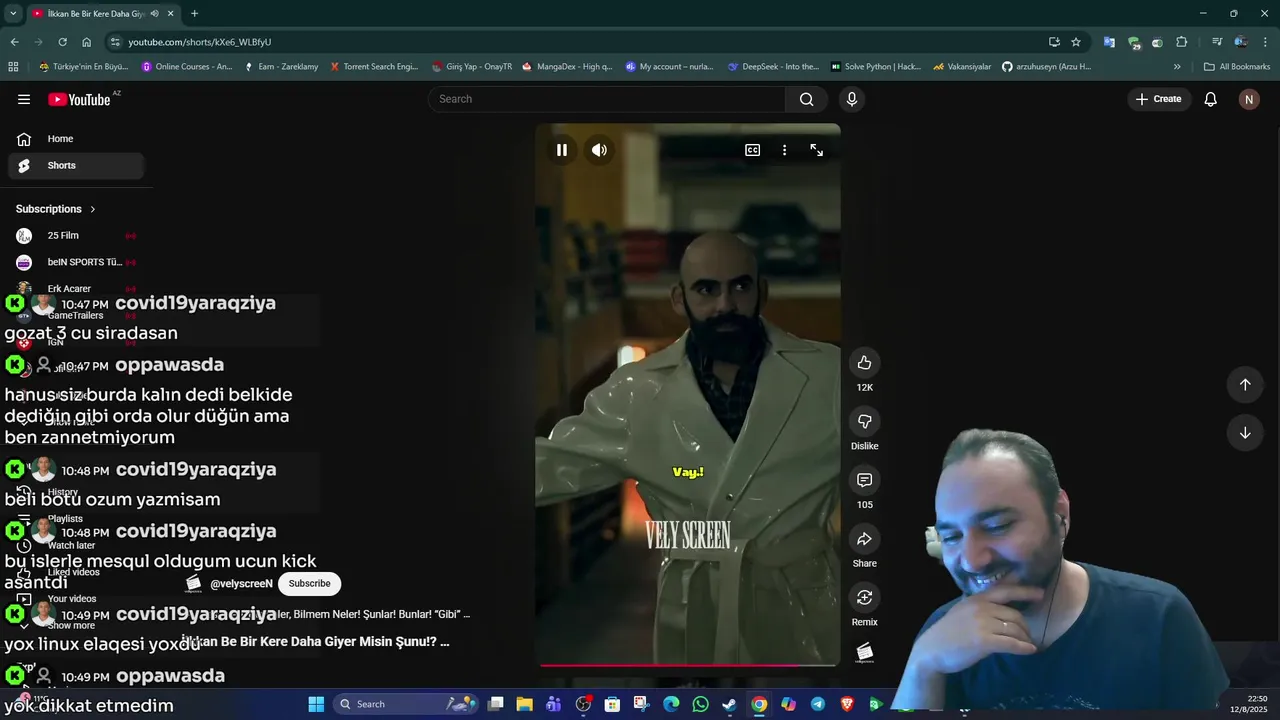Open the Chrome apps grid shortcut

click(x=13, y=67)
